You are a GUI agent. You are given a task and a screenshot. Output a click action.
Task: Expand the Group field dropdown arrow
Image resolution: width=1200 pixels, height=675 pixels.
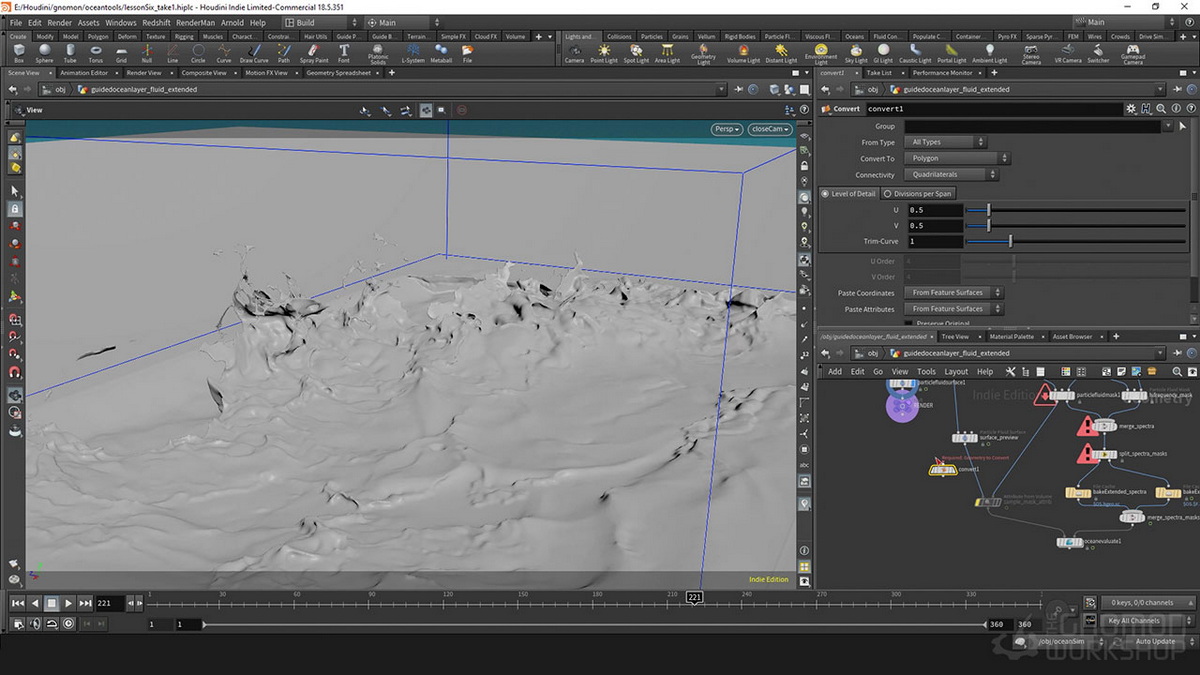click(x=1167, y=126)
